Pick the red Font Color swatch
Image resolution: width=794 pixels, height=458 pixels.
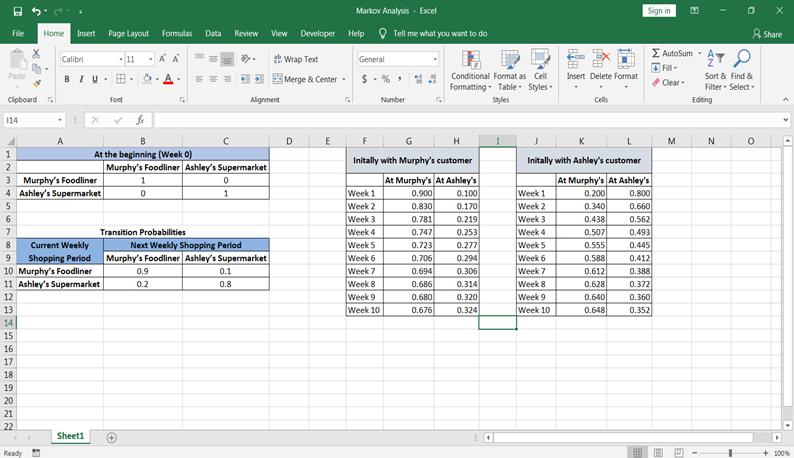[168, 79]
